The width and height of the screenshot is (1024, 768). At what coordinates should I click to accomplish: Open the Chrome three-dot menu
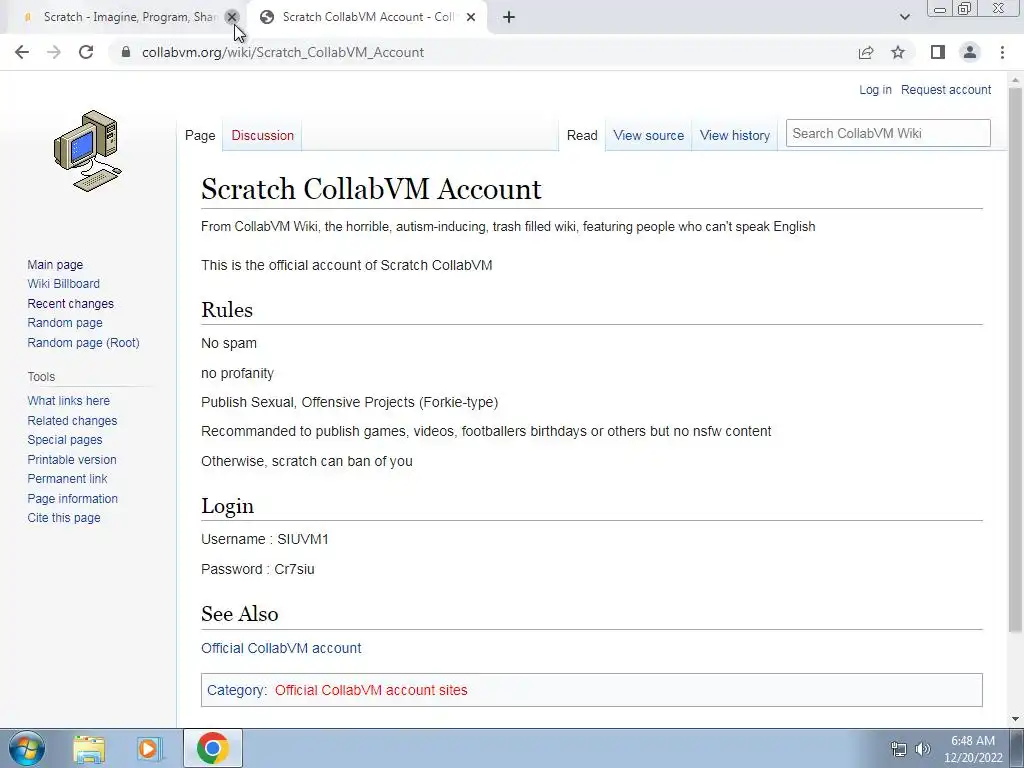1002,52
